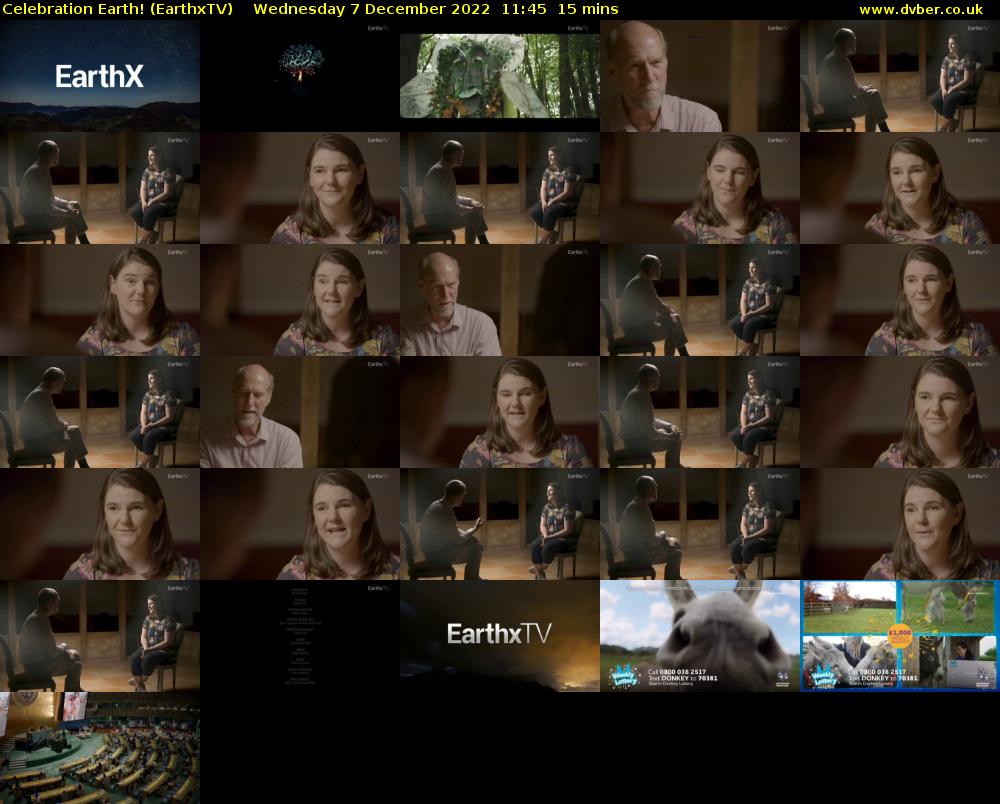This screenshot has height=804, width=1000.
Task: Click the UN assembly hall thumbnail
Action: click(99, 748)
